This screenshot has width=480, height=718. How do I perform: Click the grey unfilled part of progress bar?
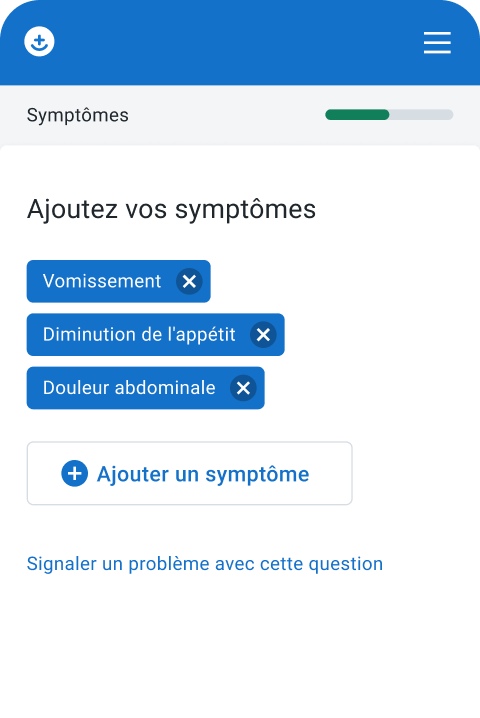(421, 114)
